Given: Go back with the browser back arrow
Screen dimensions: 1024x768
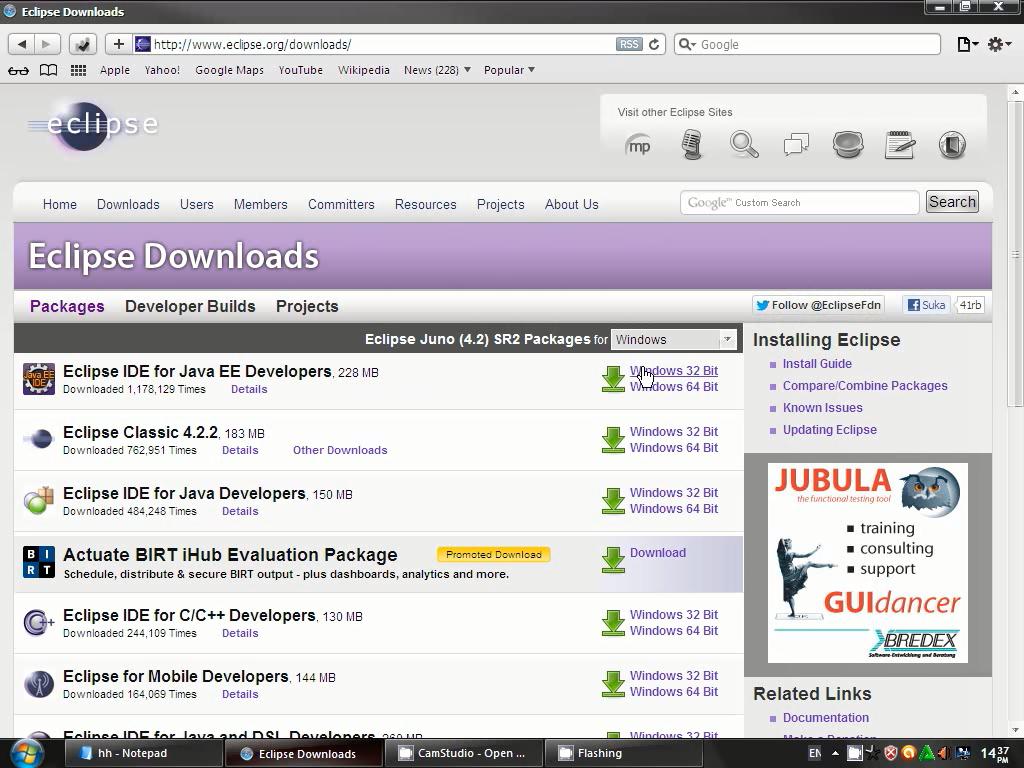Looking at the screenshot, I should [x=22, y=44].
